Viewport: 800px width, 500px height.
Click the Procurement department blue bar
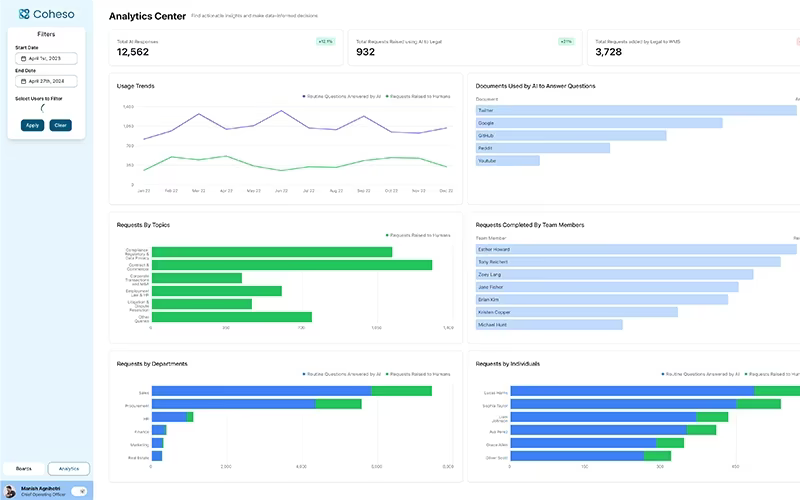tap(234, 404)
